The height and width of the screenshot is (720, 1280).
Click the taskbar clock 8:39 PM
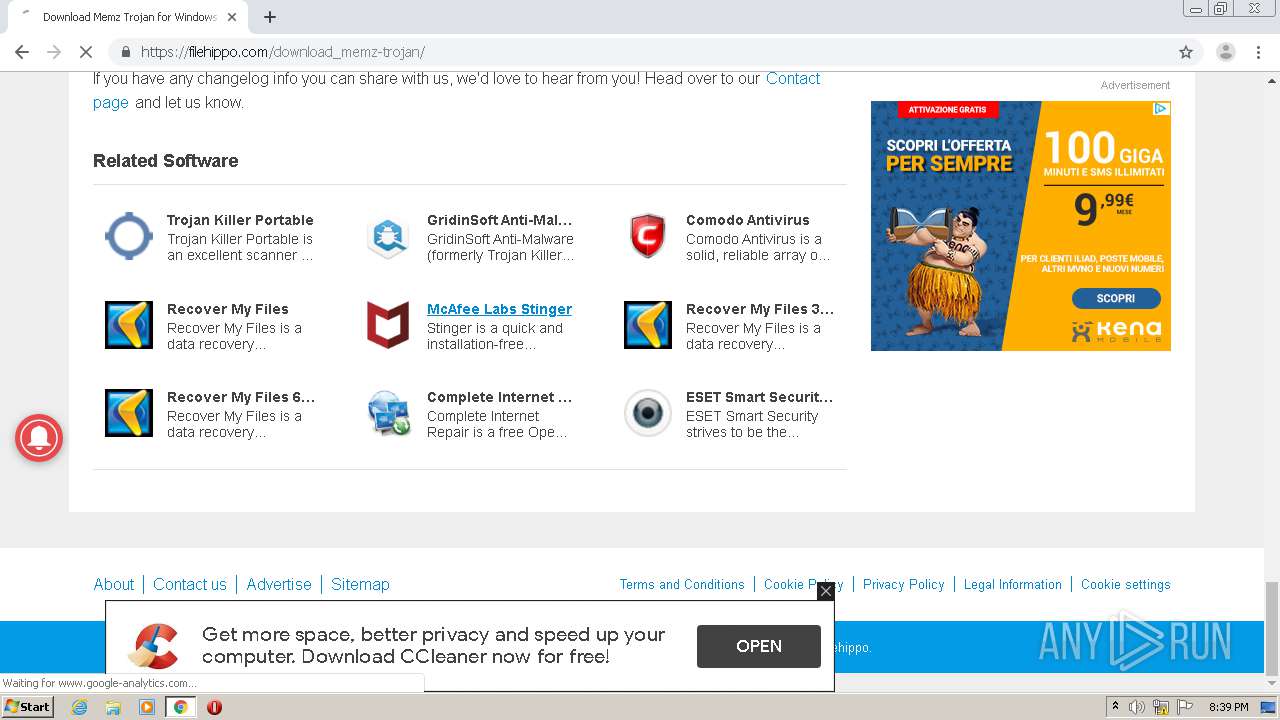[1228, 707]
